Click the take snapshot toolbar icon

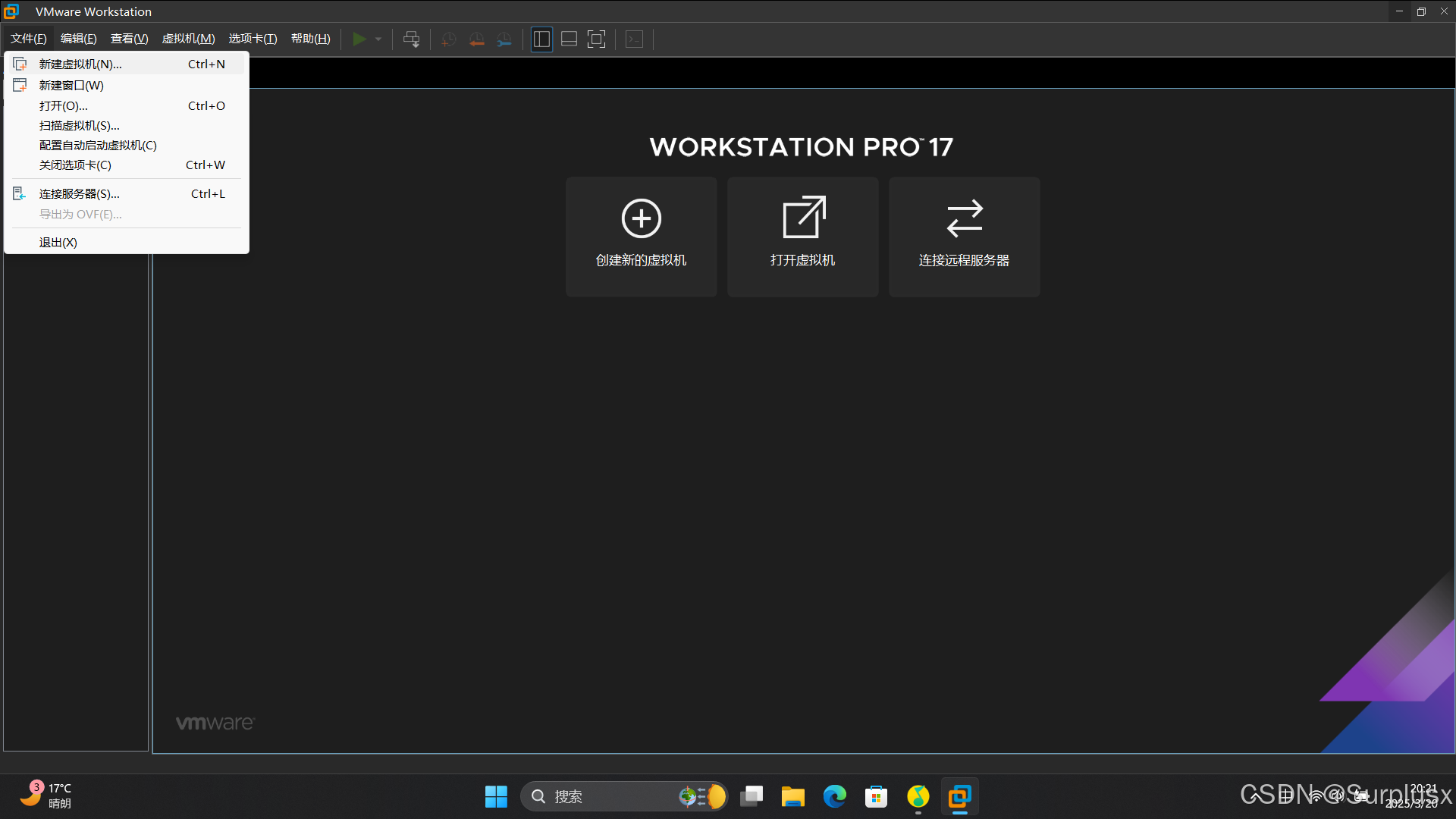pos(448,39)
